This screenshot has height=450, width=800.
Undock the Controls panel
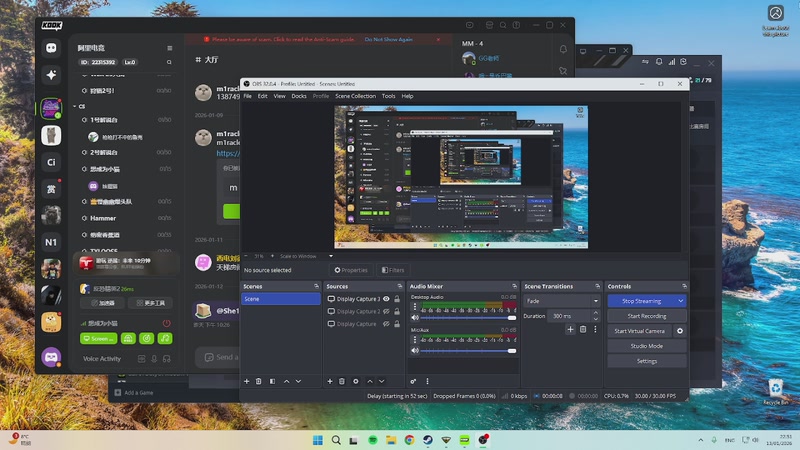684,286
